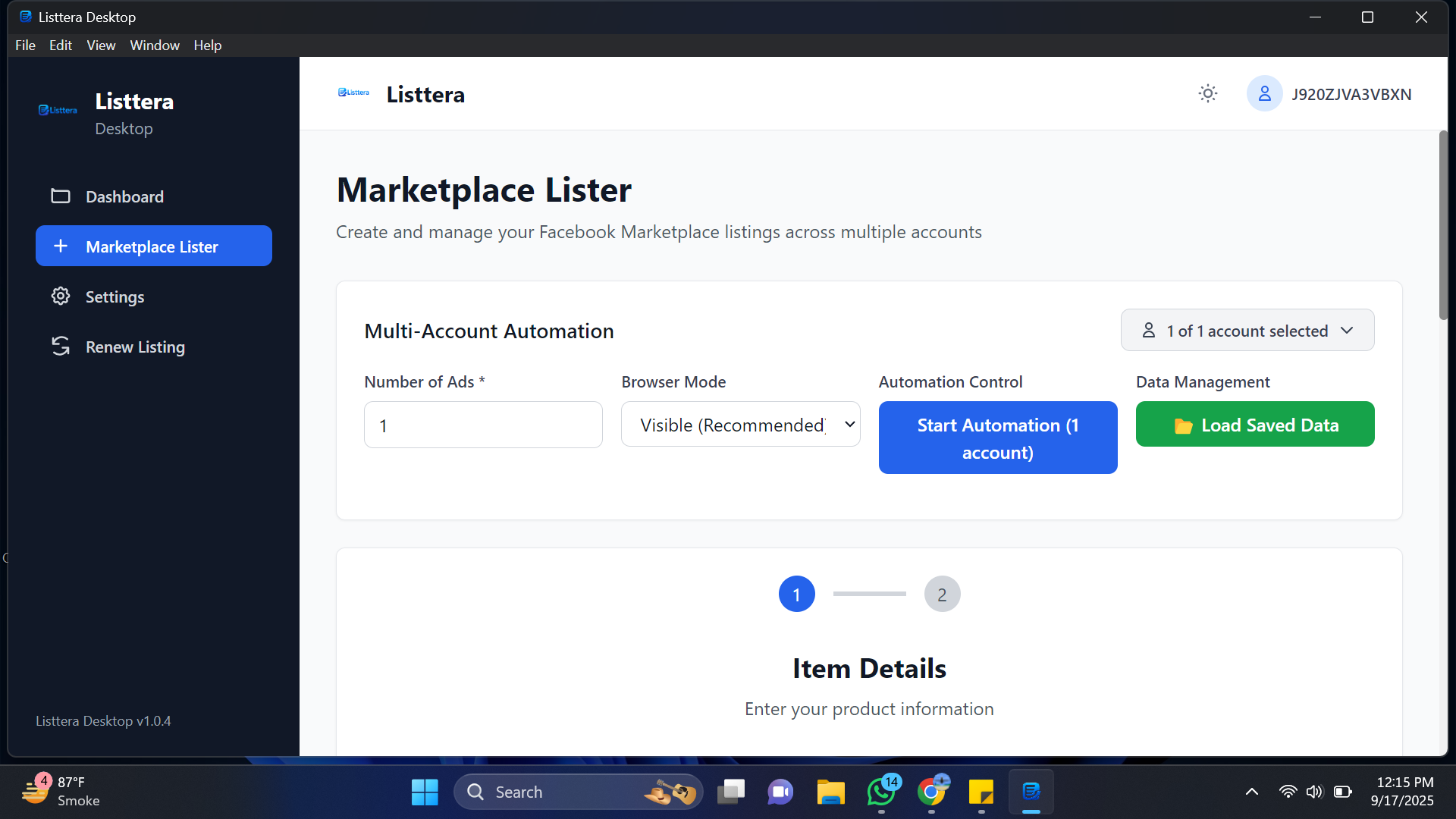Click the Listtera header logo
Screen dimensions: 1456x819
pos(353,92)
